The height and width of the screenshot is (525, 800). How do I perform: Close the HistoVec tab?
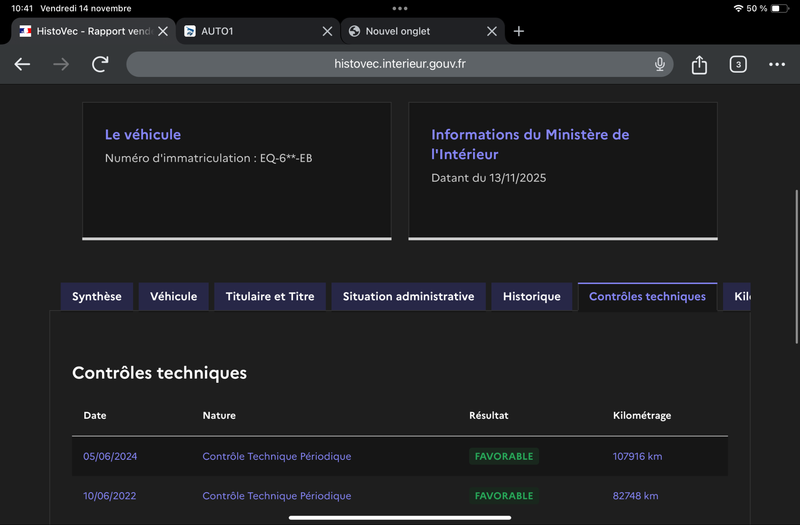tap(163, 31)
